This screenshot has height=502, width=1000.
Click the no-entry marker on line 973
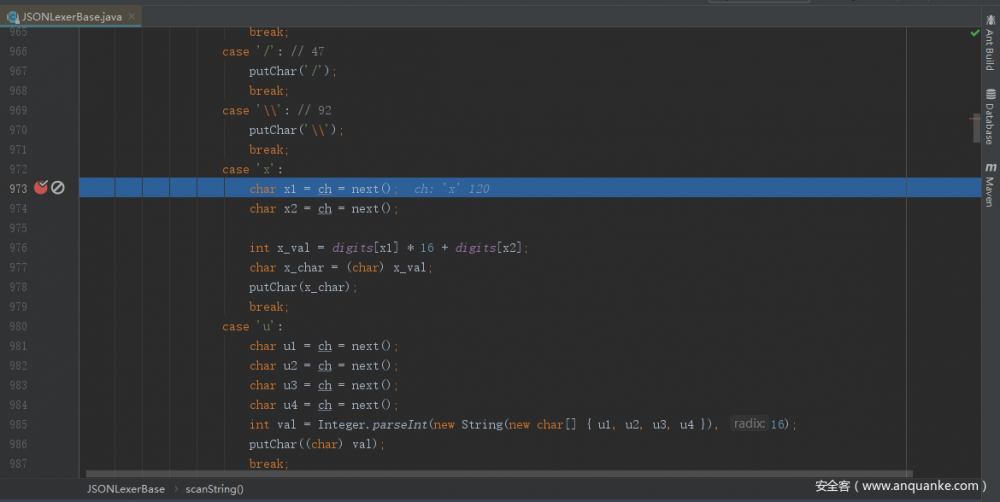58,188
